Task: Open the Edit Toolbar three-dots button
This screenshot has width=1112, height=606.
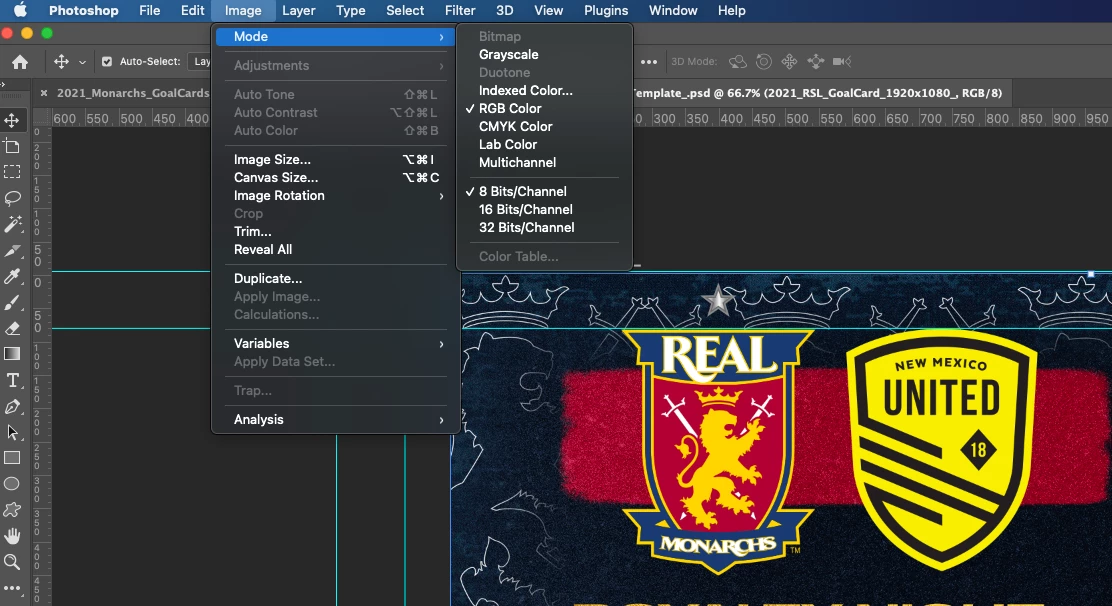Action: coord(12,588)
